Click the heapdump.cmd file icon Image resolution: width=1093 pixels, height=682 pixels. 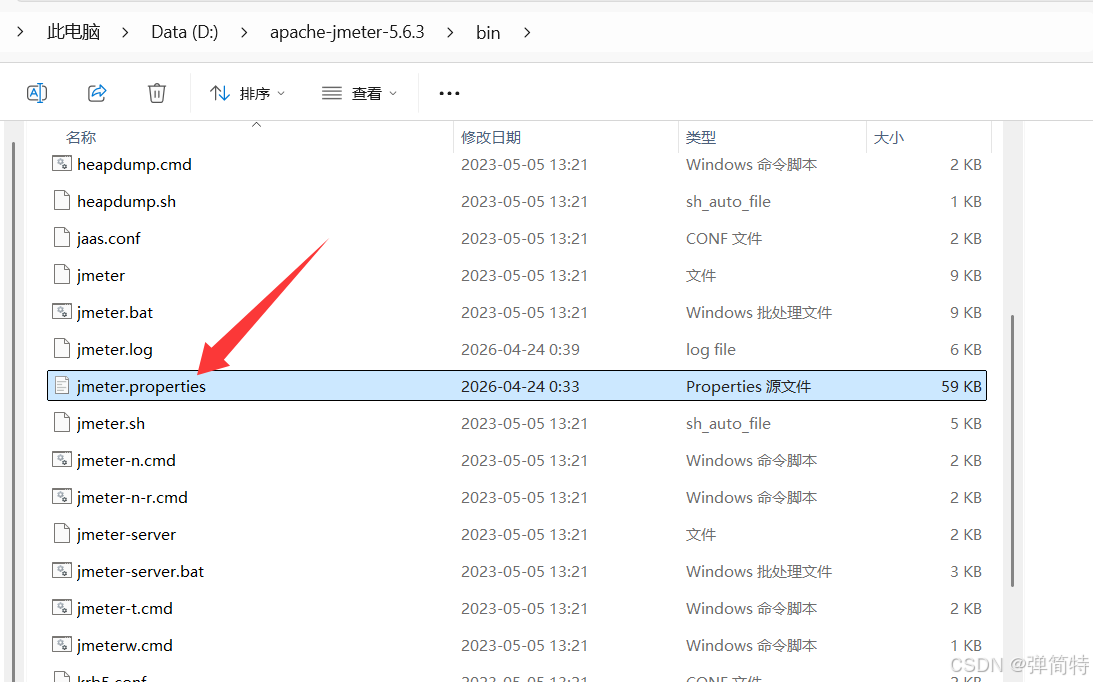pos(62,164)
